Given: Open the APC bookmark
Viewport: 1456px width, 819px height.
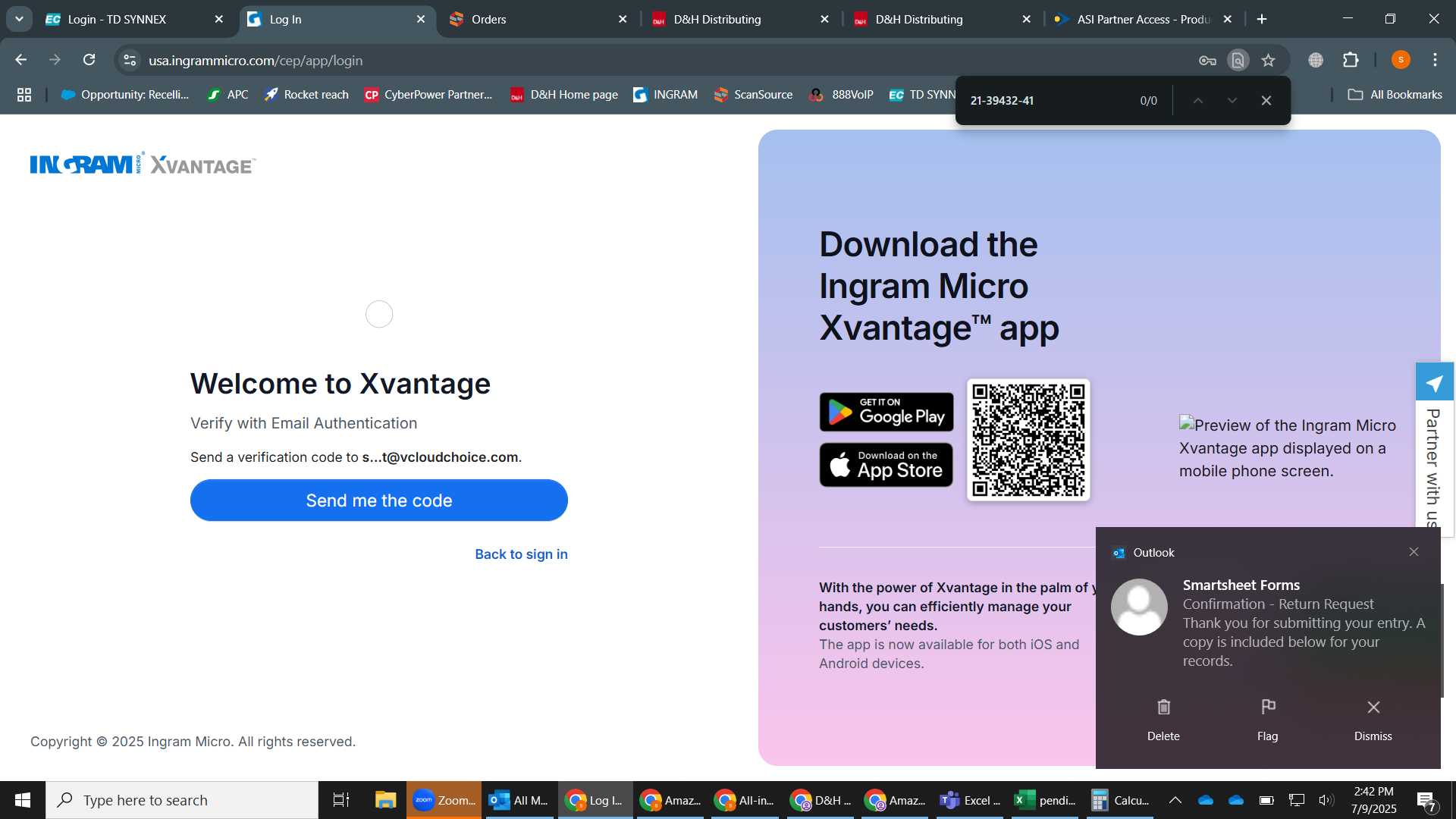Looking at the screenshot, I should [227, 95].
